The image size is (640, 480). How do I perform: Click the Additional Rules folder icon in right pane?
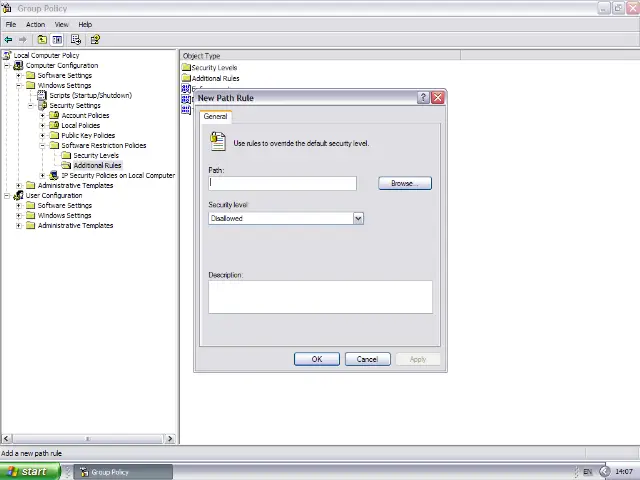coord(186,78)
